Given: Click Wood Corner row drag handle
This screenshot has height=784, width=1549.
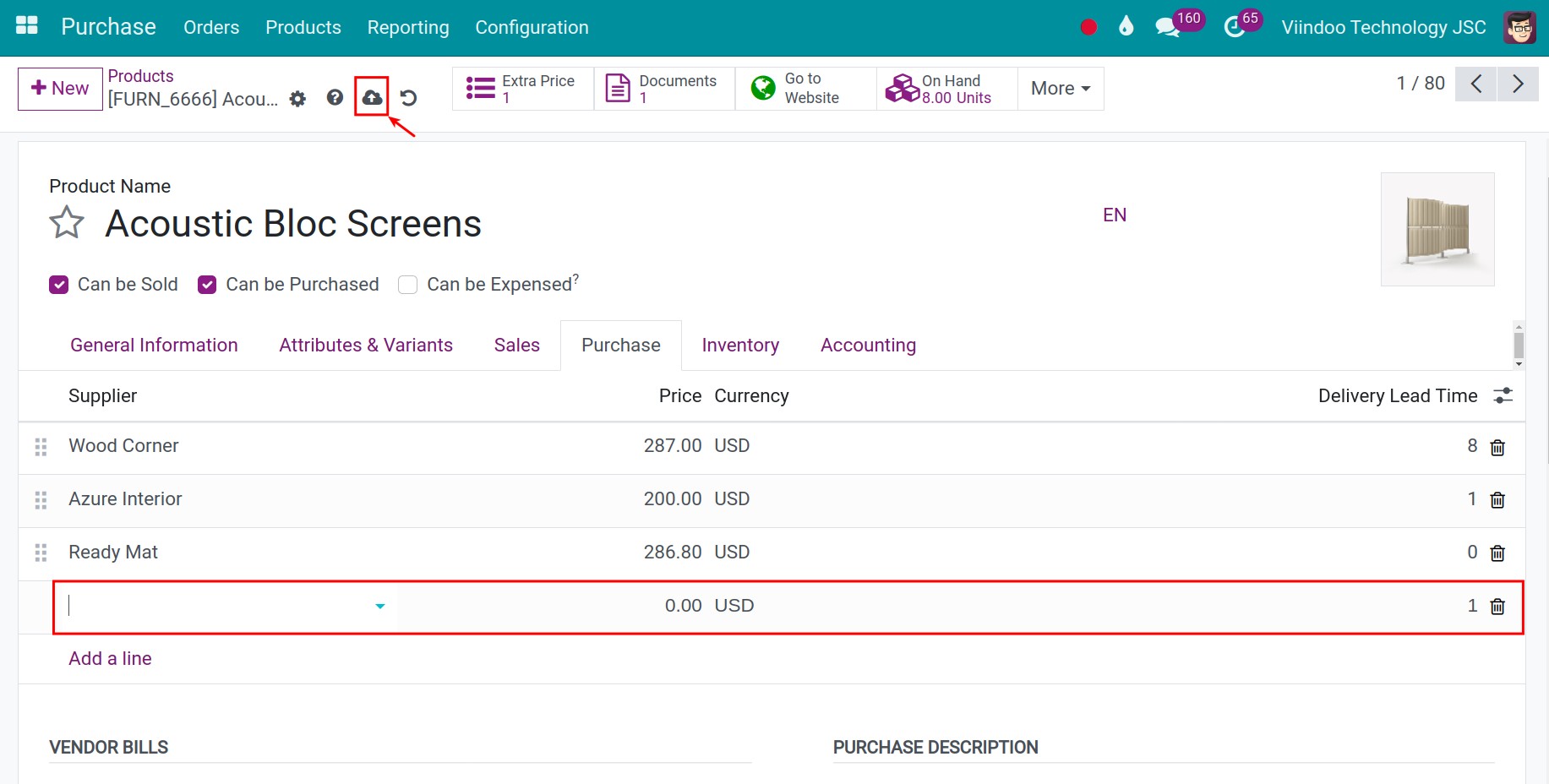Looking at the screenshot, I should pos(41,447).
